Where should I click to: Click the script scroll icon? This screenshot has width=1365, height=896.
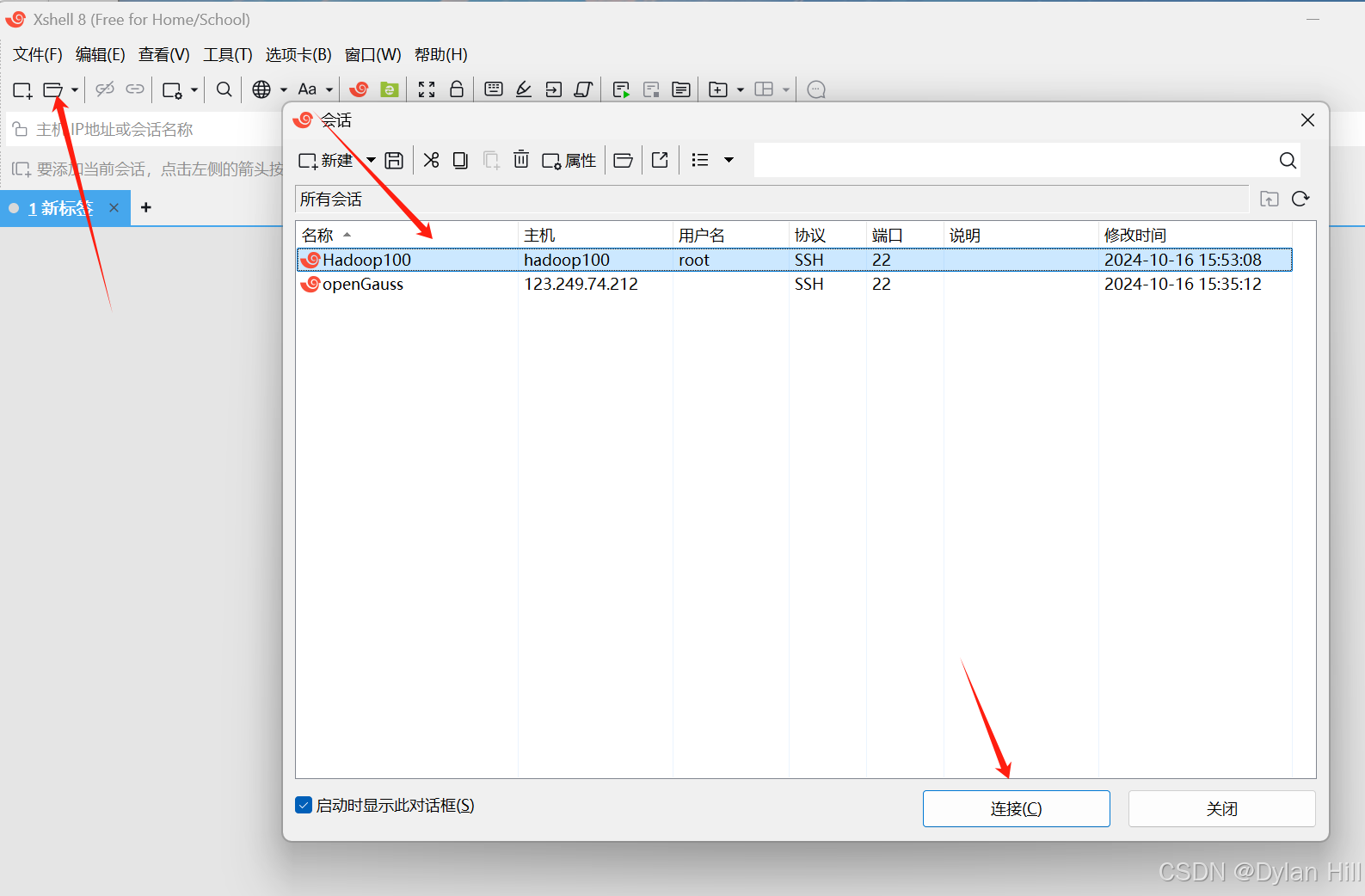pyautogui.click(x=583, y=89)
